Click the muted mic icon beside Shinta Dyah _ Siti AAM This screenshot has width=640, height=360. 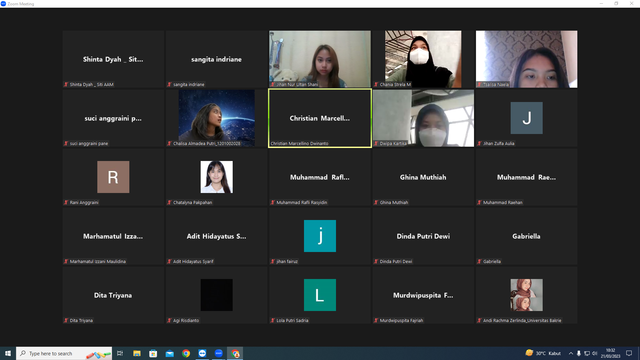(66, 84)
